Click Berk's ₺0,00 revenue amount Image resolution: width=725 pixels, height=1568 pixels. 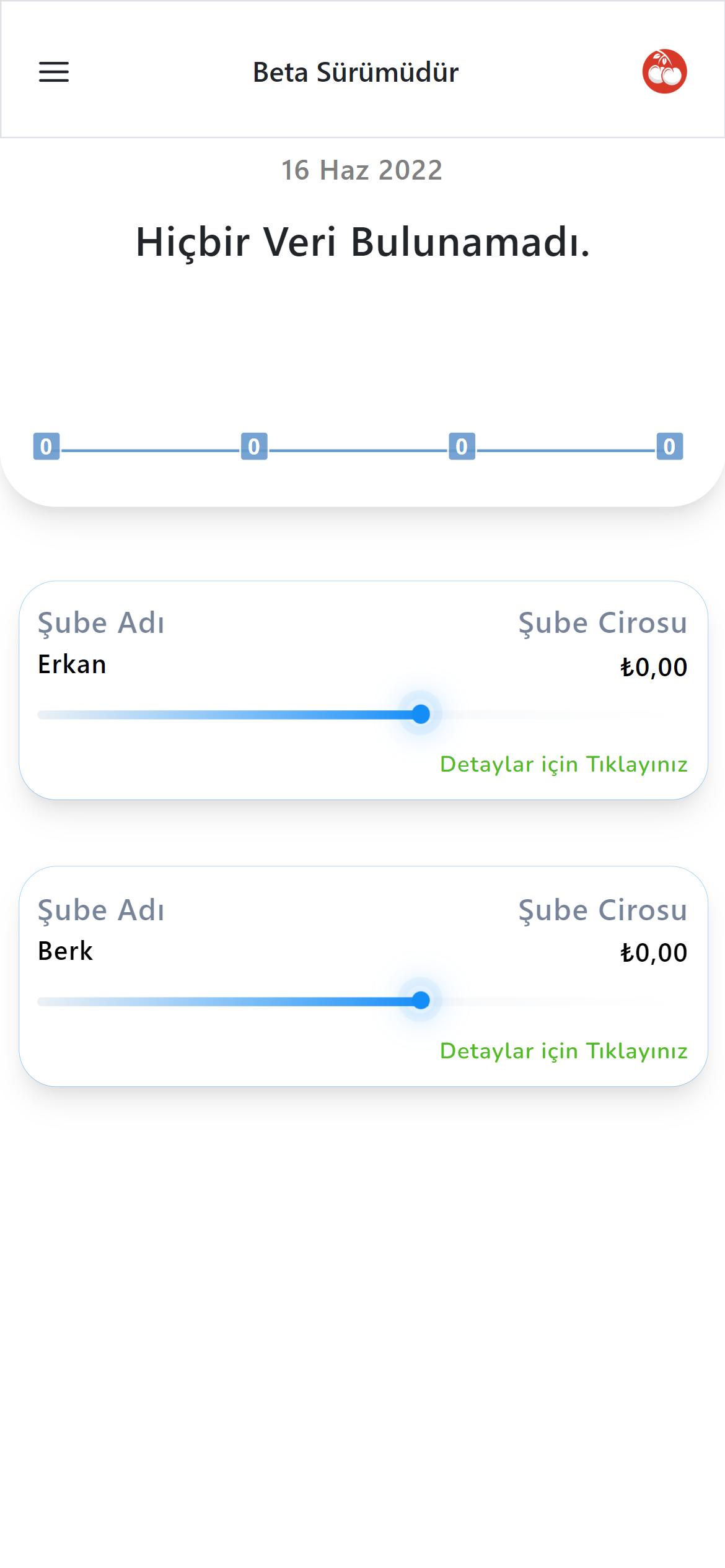(x=654, y=953)
